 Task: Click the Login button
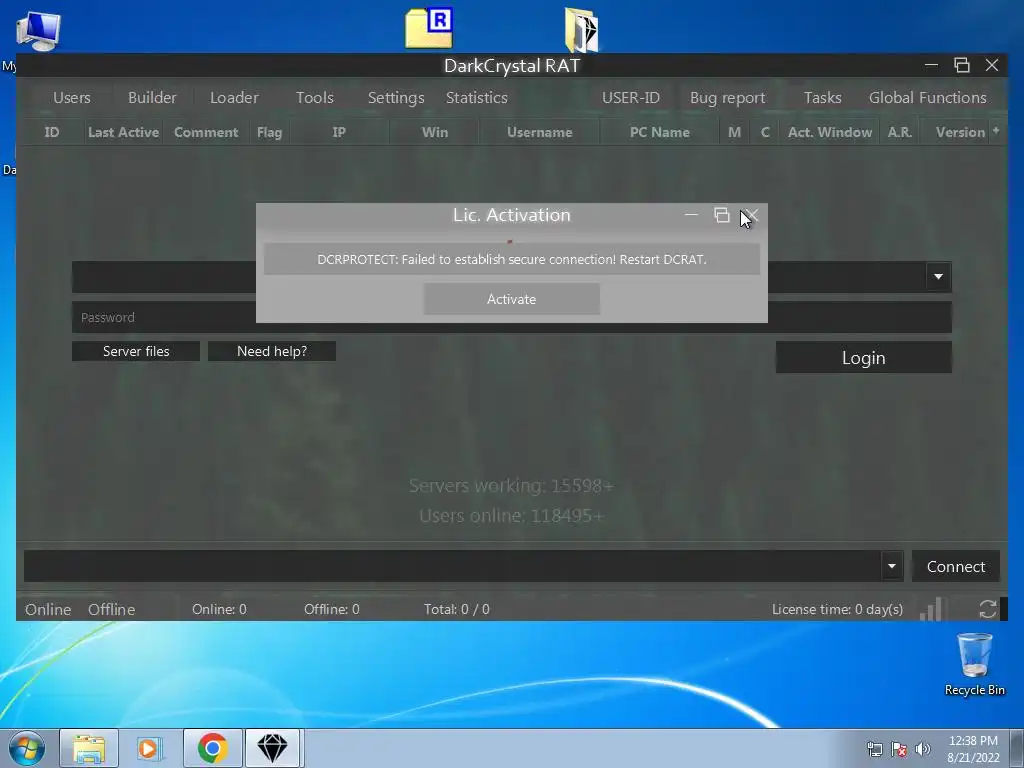(863, 358)
